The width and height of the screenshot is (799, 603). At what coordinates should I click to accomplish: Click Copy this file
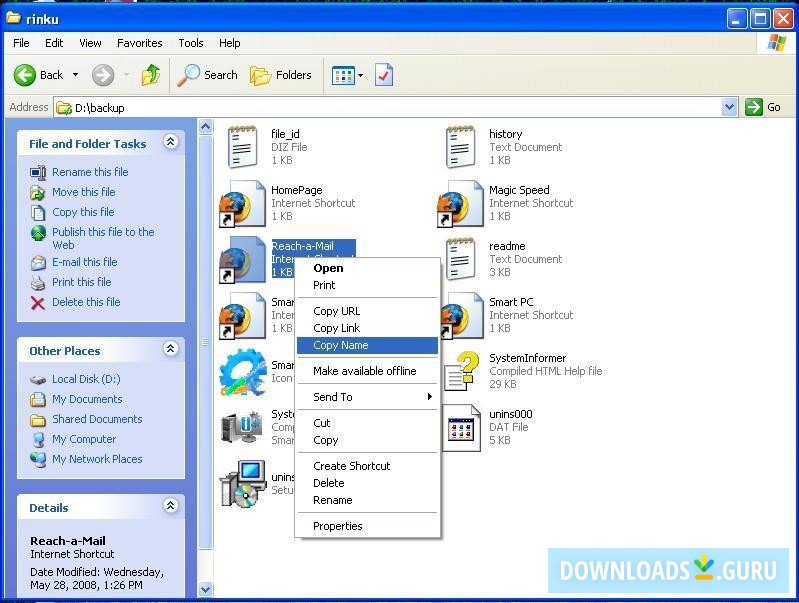(x=83, y=212)
